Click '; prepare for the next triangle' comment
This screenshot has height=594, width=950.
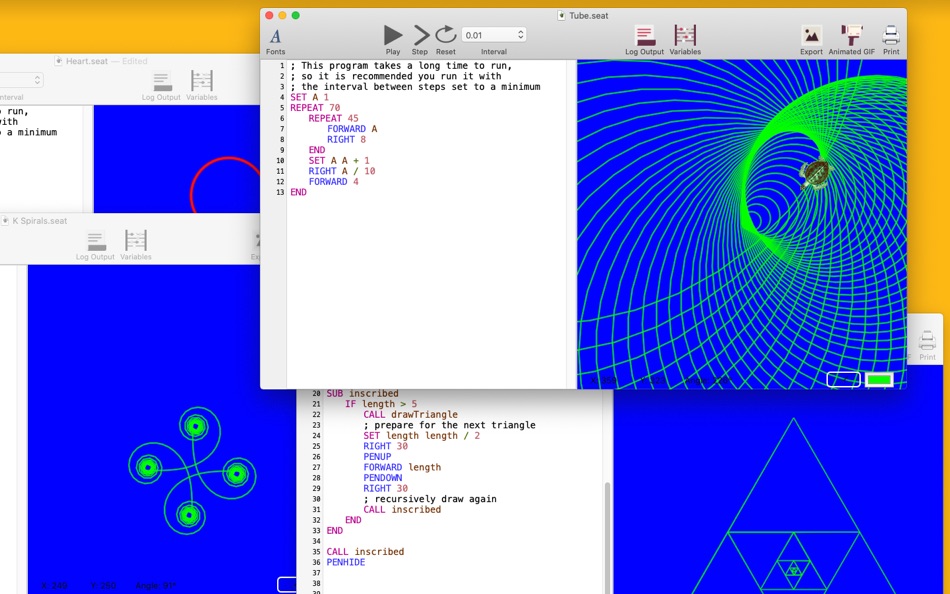(450, 425)
